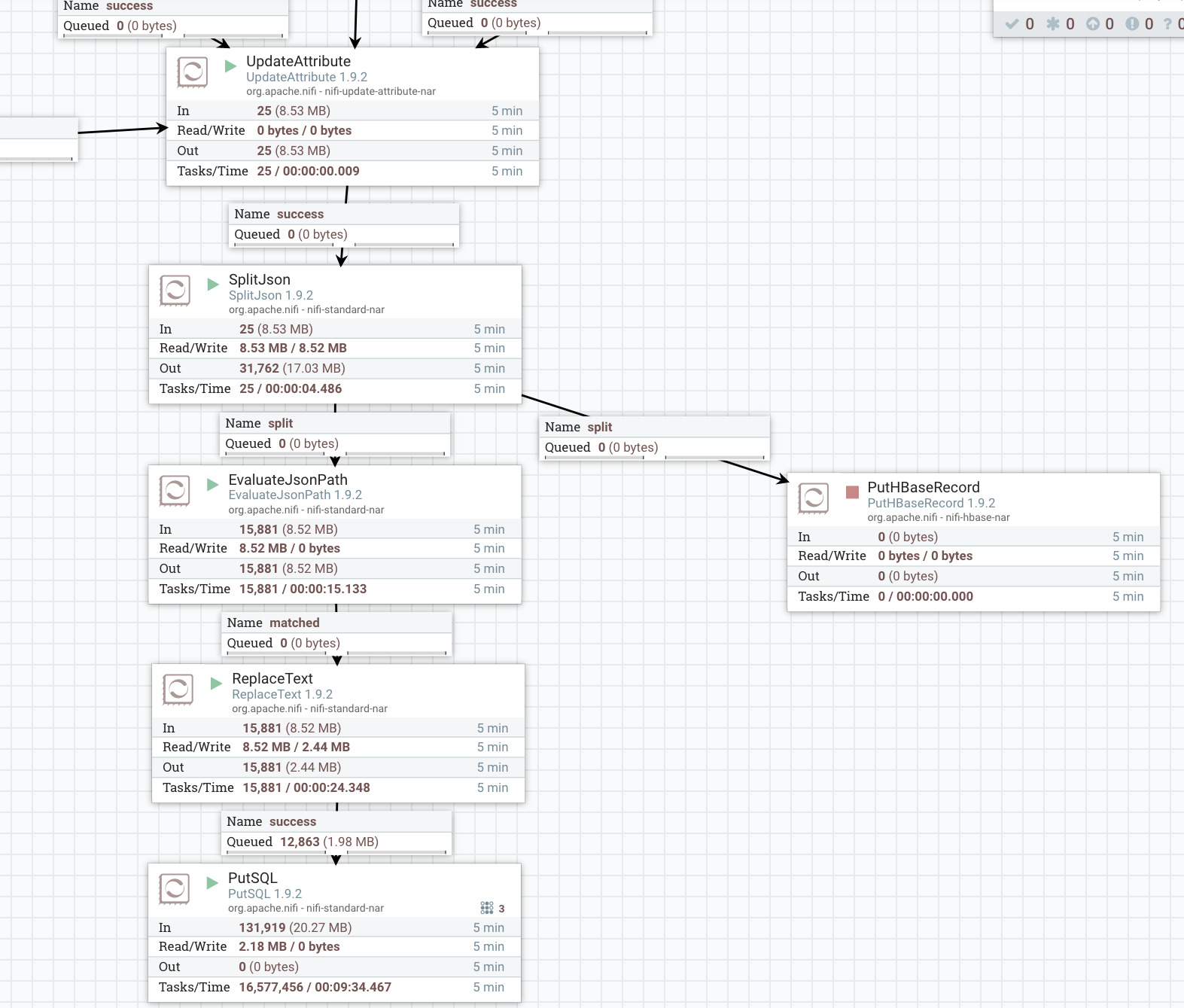Select the split connection above EvaluateJsonPath
1184x1008 pixels.
click(335, 434)
